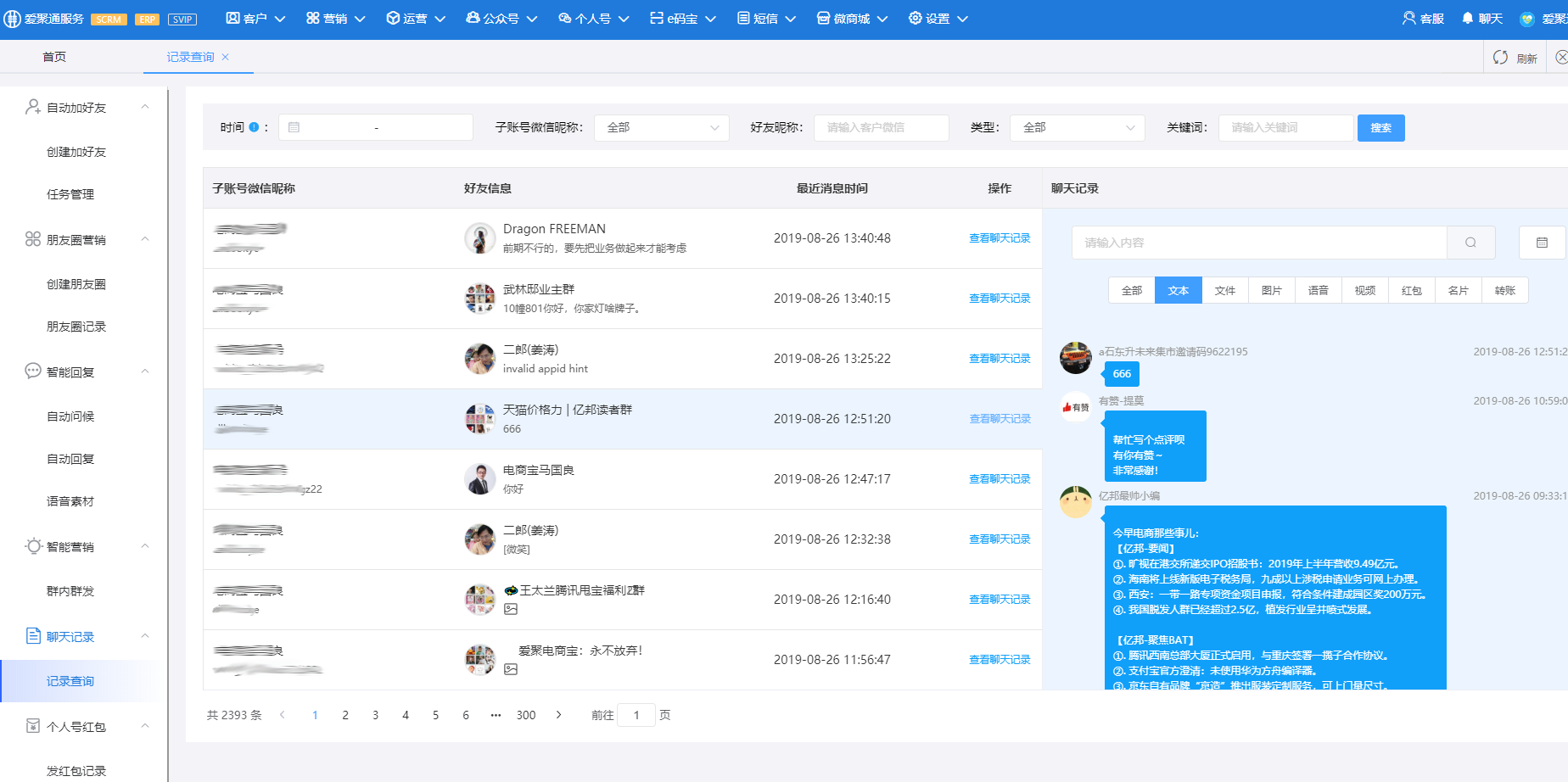The image size is (1568, 782).
Task: Select the 全部 chat filter tab
Action: pos(1132,290)
